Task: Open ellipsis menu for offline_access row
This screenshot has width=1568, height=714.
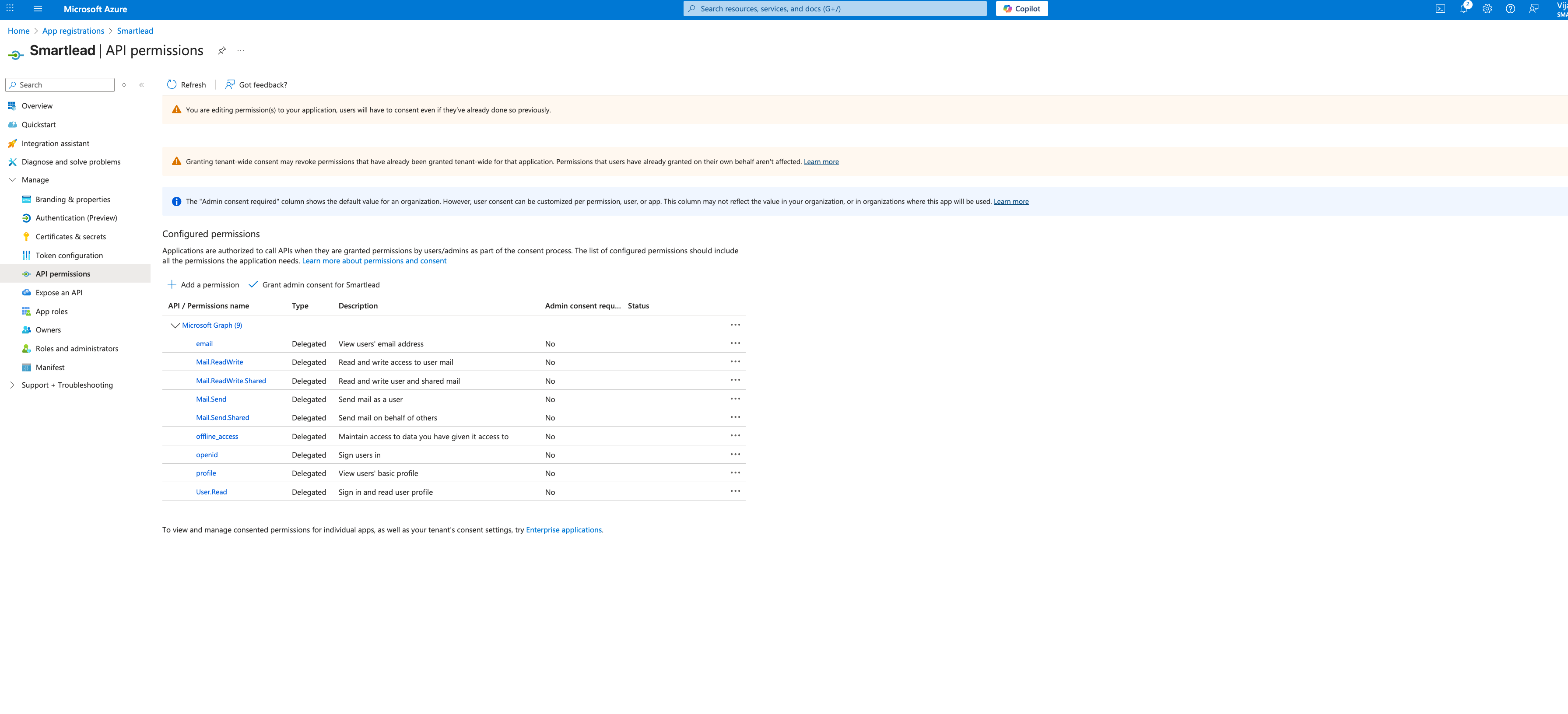Action: [735, 436]
